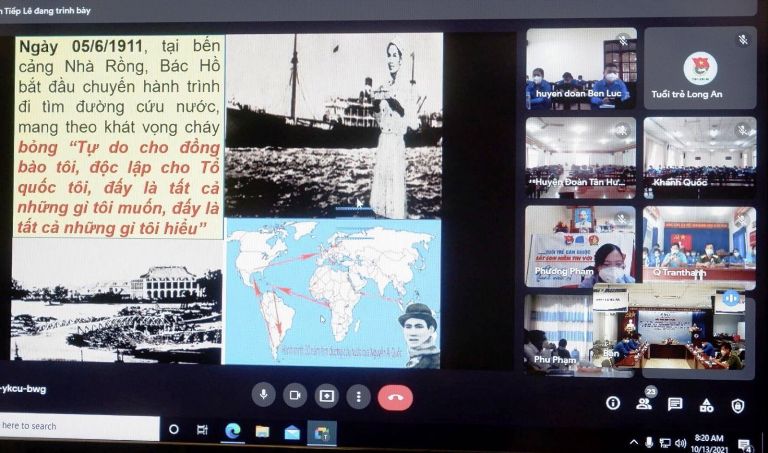Open the host controls shield icon
768x453 pixels.
[x=737, y=405]
